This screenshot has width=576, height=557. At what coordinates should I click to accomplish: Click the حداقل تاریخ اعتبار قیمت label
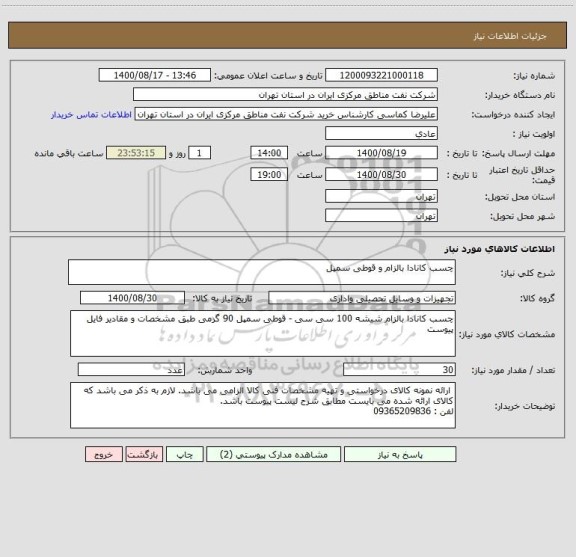(522, 175)
